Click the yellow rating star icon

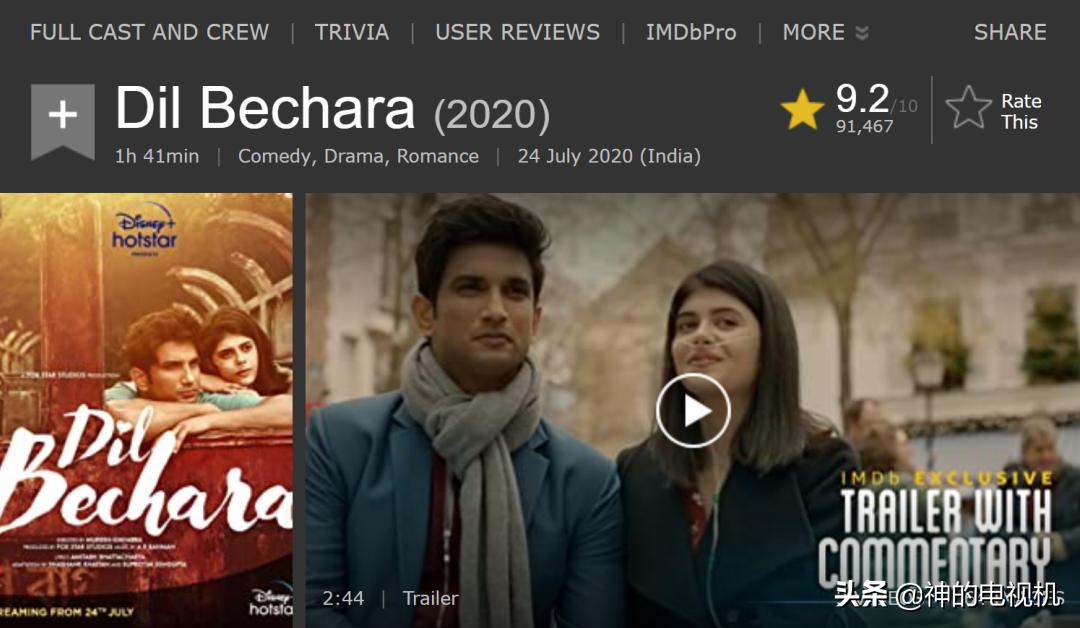point(802,109)
